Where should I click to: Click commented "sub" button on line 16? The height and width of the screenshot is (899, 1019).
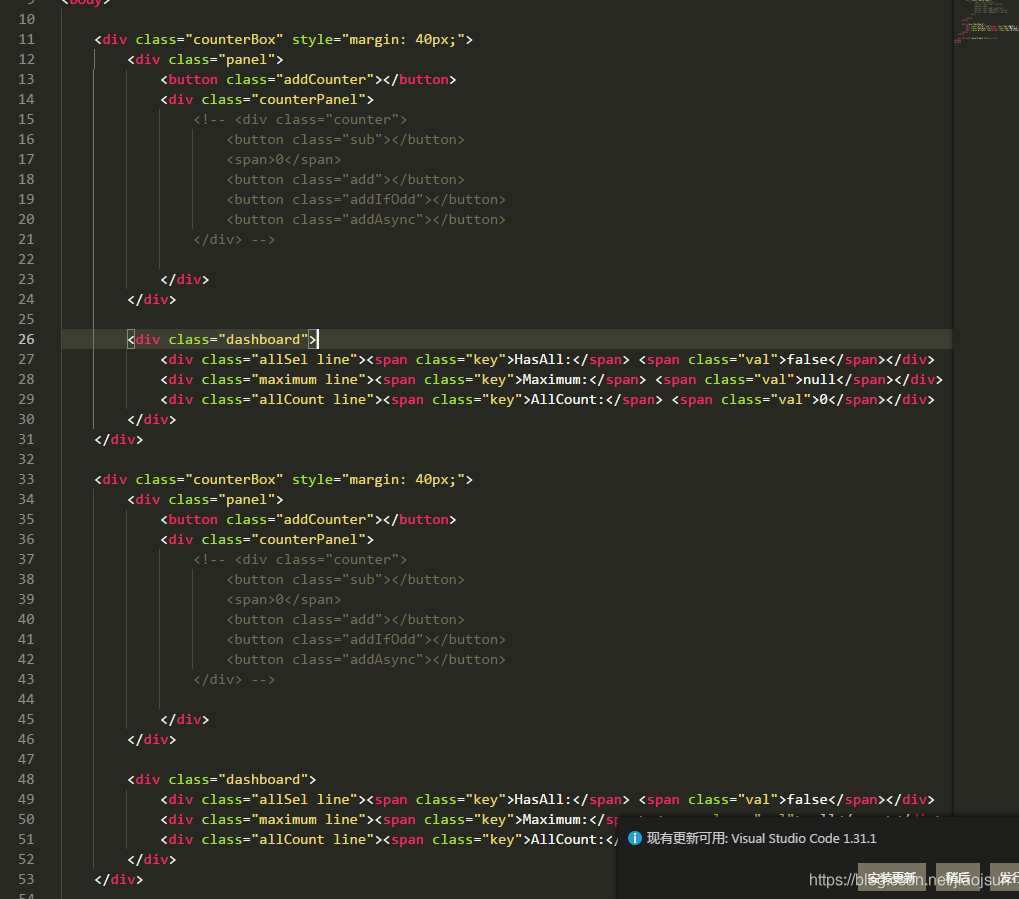(x=345, y=140)
